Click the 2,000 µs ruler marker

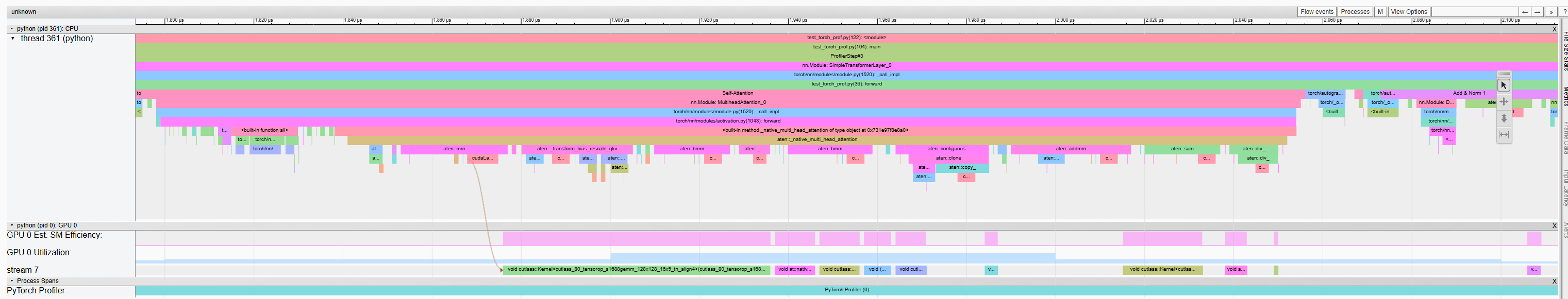[1065, 20]
